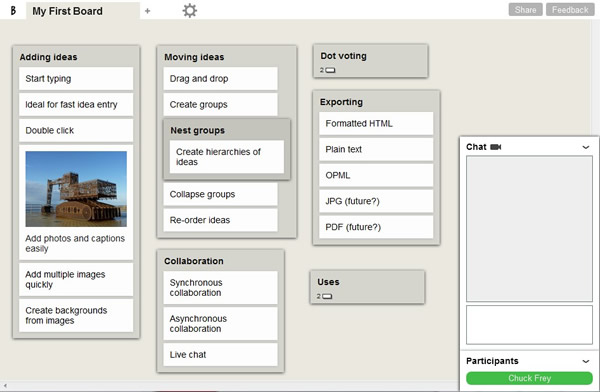The image size is (600, 392).
Task: Select the Collaboration group title
Action: pos(194,261)
